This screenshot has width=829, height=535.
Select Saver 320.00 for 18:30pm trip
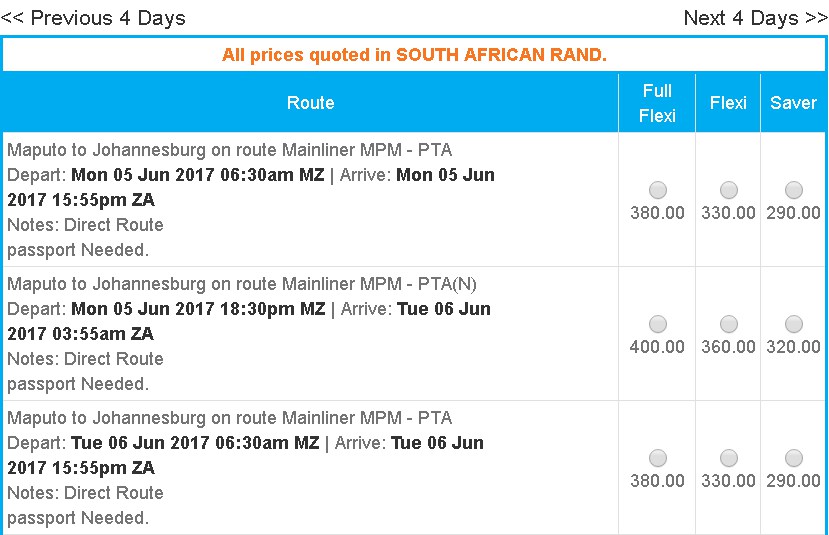click(x=794, y=324)
